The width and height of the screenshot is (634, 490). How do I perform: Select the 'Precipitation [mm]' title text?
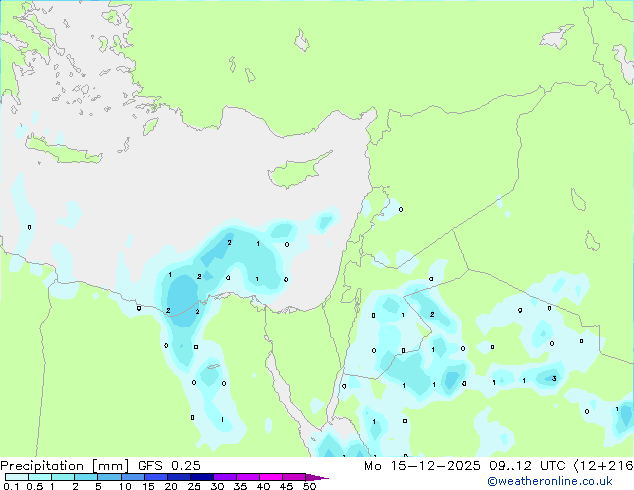(65, 466)
